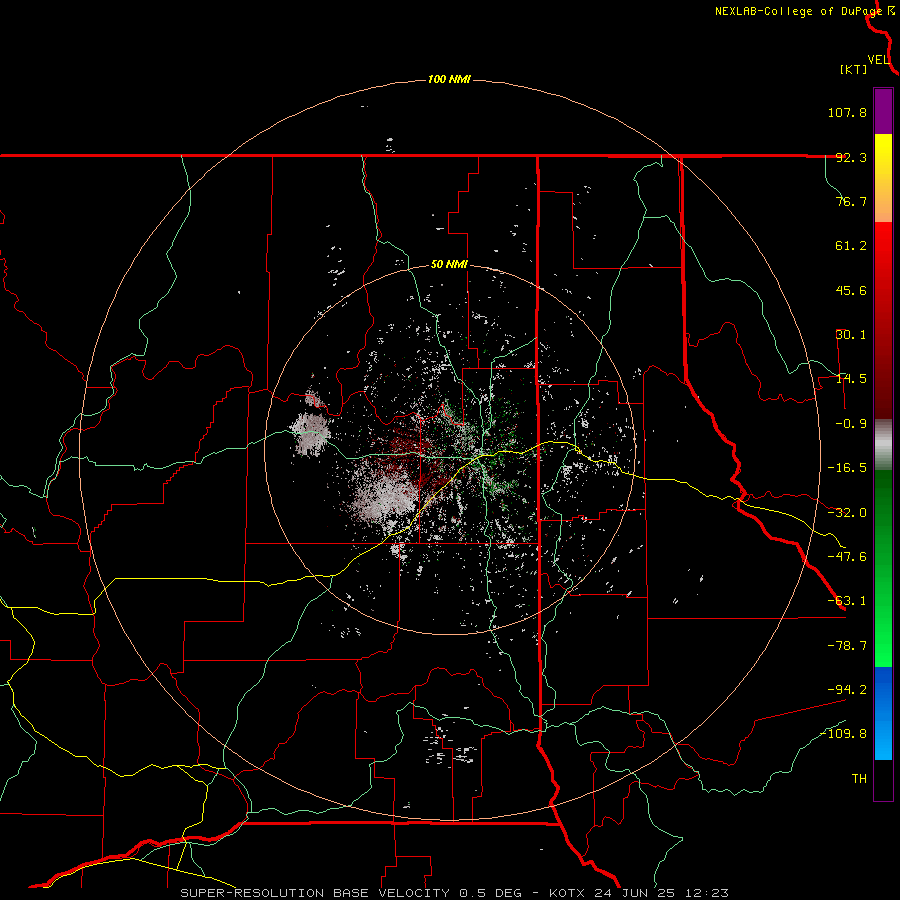
Task: Select the -63.1 value on velocity scale
Action: 847,601
